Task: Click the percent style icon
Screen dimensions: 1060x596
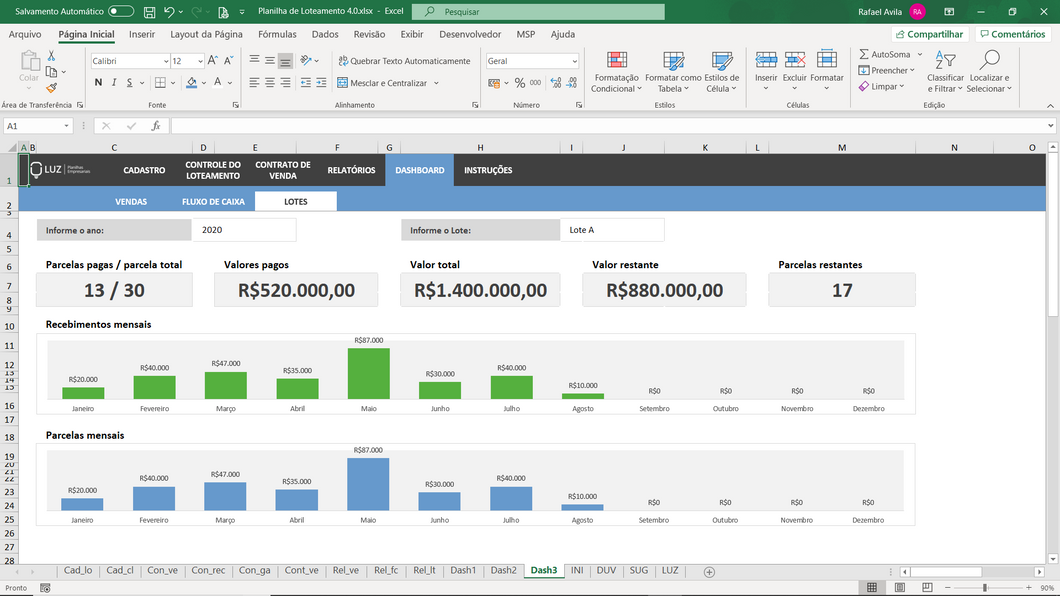Action: click(520, 83)
